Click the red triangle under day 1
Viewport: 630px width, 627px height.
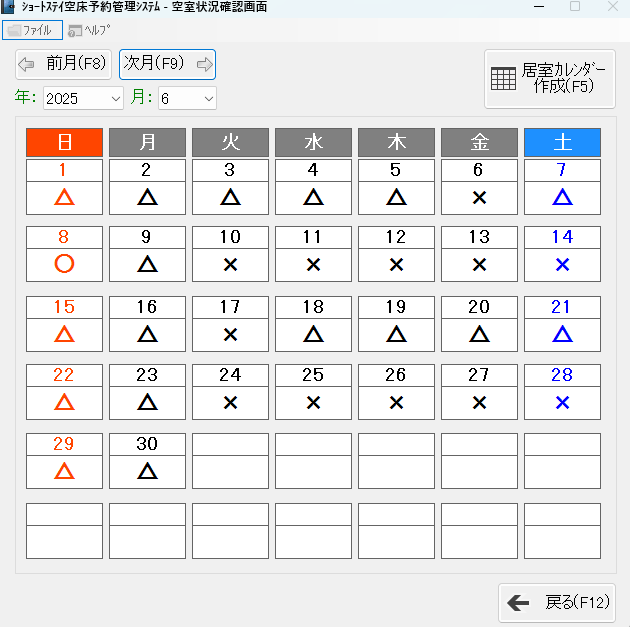pos(64,197)
